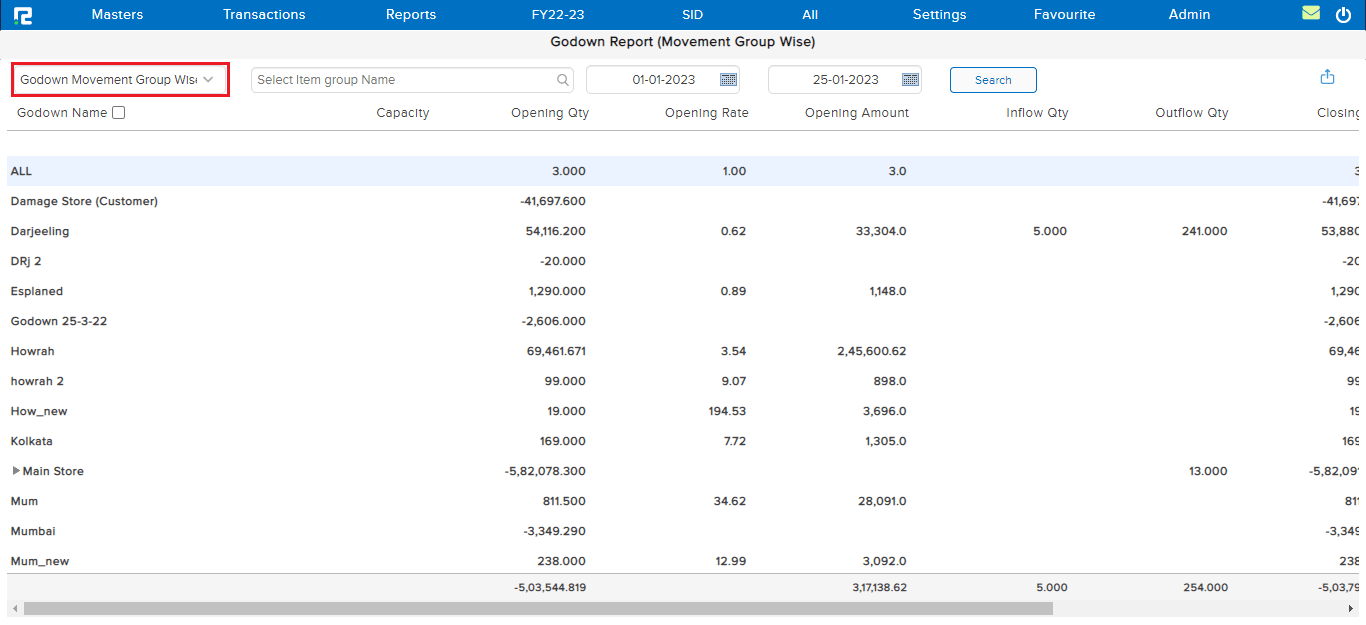The image size is (1366, 625).
Task: Click the power logout icon
Action: 1343,15
